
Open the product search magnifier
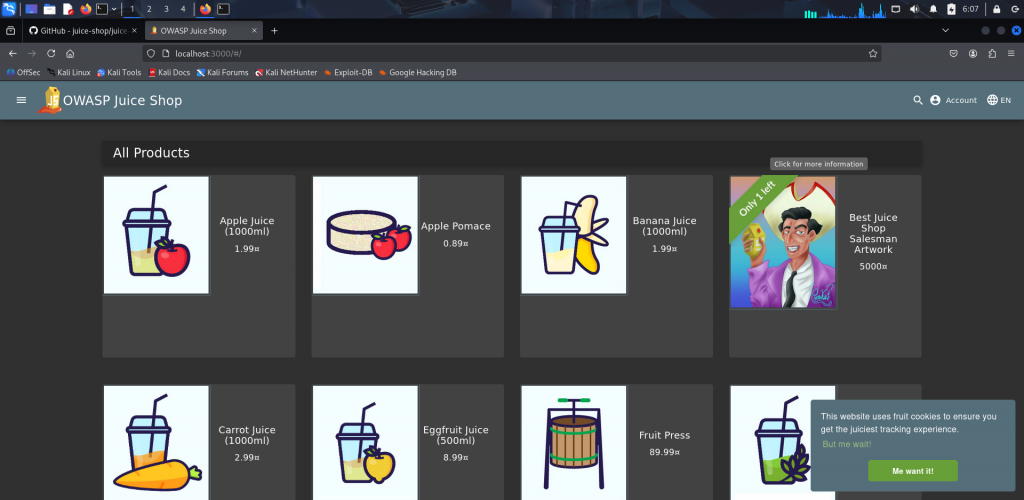tap(918, 100)
